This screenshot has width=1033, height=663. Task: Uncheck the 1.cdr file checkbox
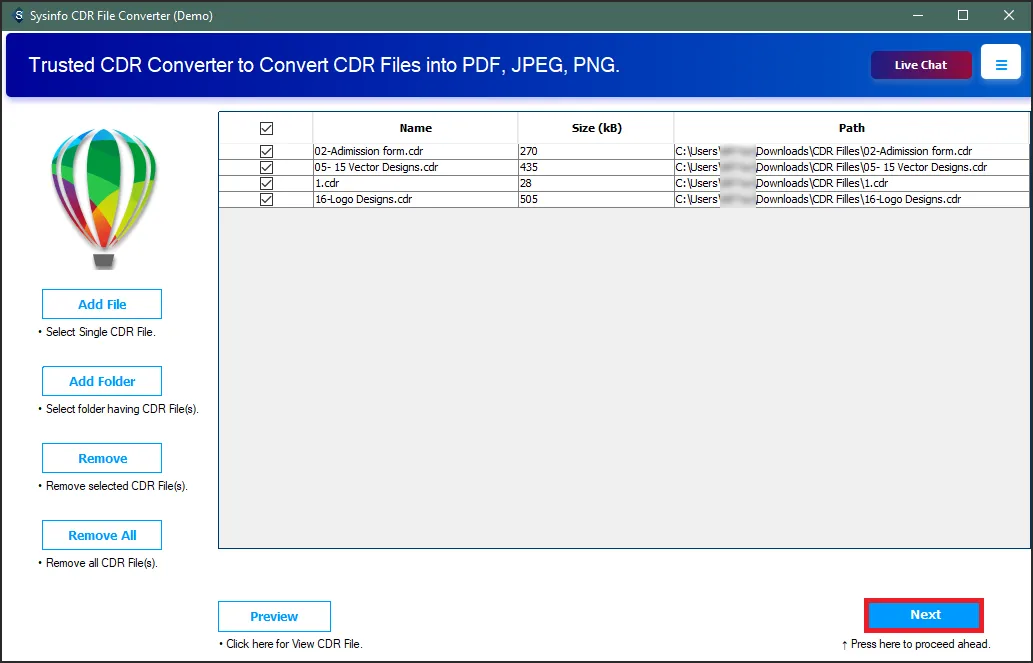pos(266,183)
